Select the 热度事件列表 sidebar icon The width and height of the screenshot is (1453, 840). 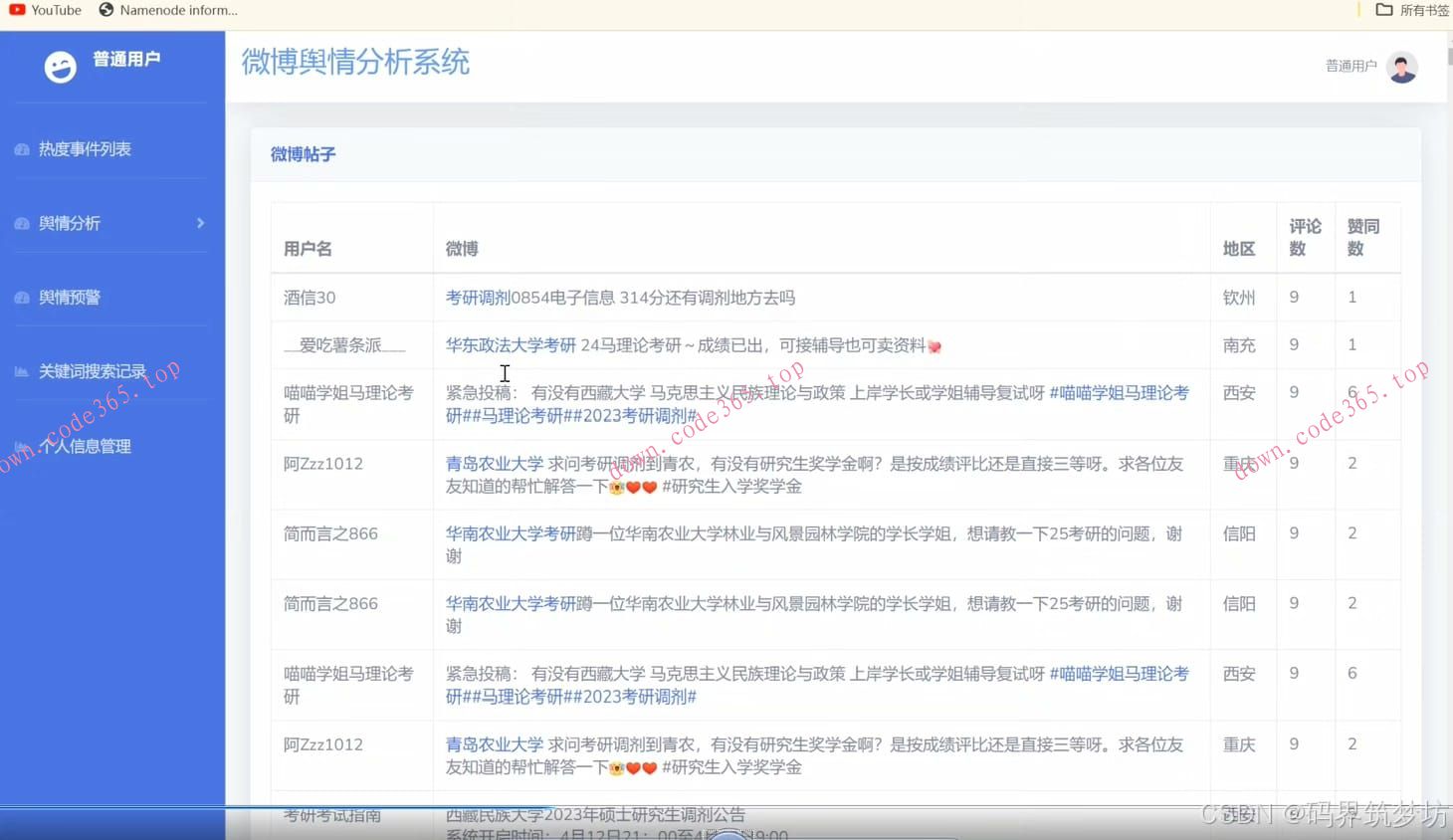(22, 148)
